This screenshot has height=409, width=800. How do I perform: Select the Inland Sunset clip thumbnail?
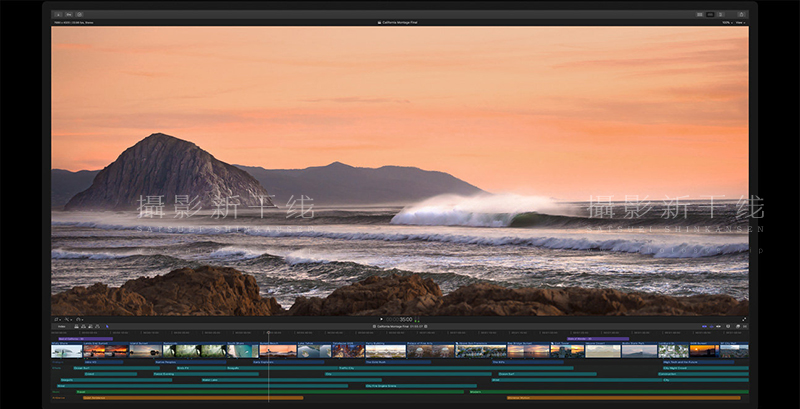pyautogui.click(x=146, y=350)
